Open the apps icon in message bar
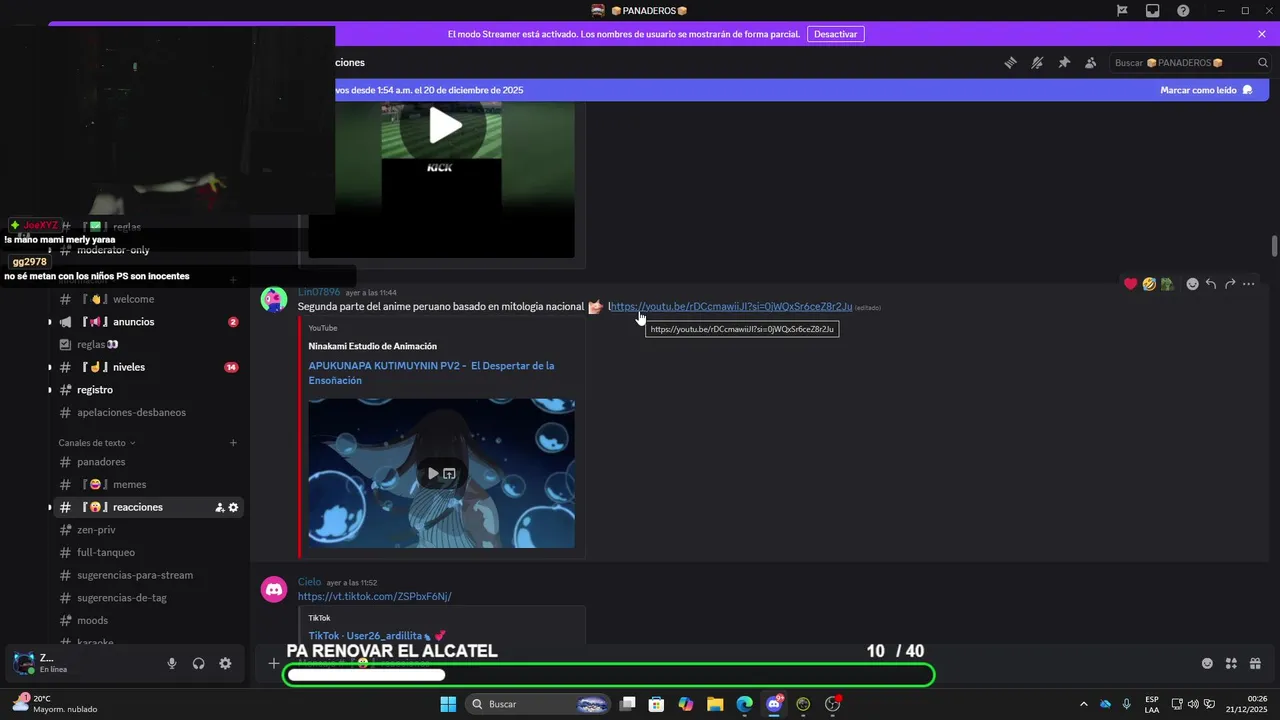This screenshot has width=1280, height=720. [1231, 663]
